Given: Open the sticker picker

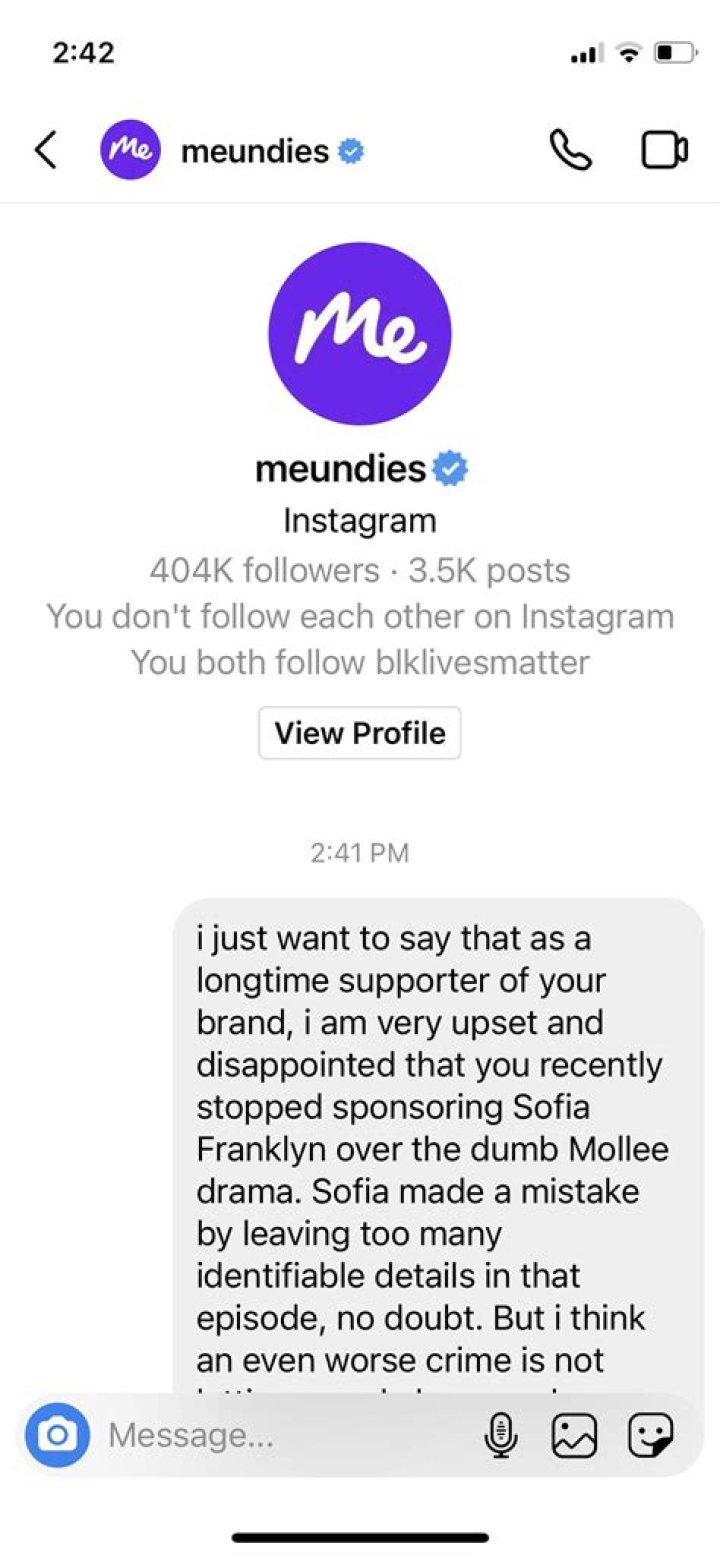Looking at the screenshot, I should 650,1437.
